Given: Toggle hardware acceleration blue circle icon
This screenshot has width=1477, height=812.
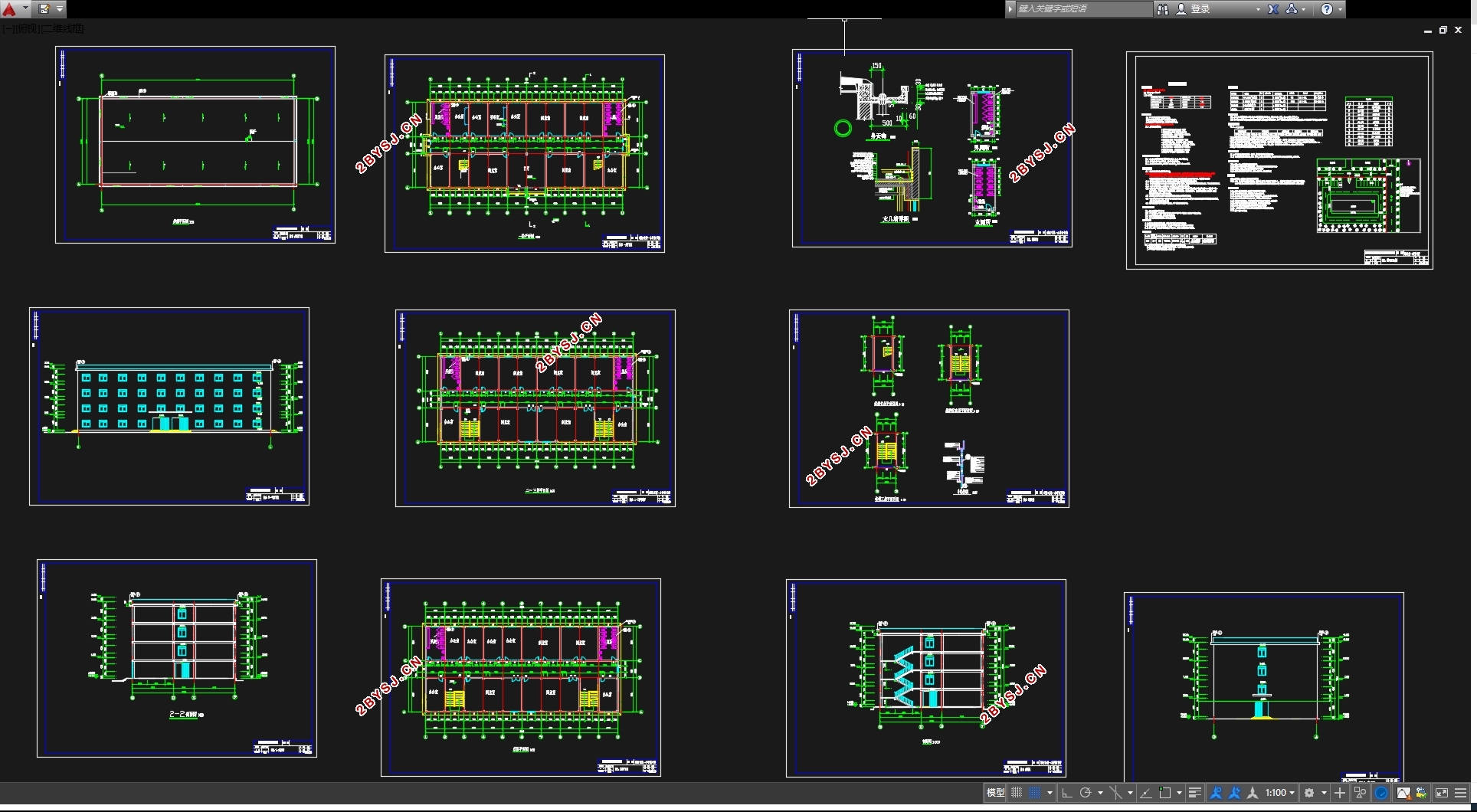Looking at the screenshot, I should (1381, 793).
